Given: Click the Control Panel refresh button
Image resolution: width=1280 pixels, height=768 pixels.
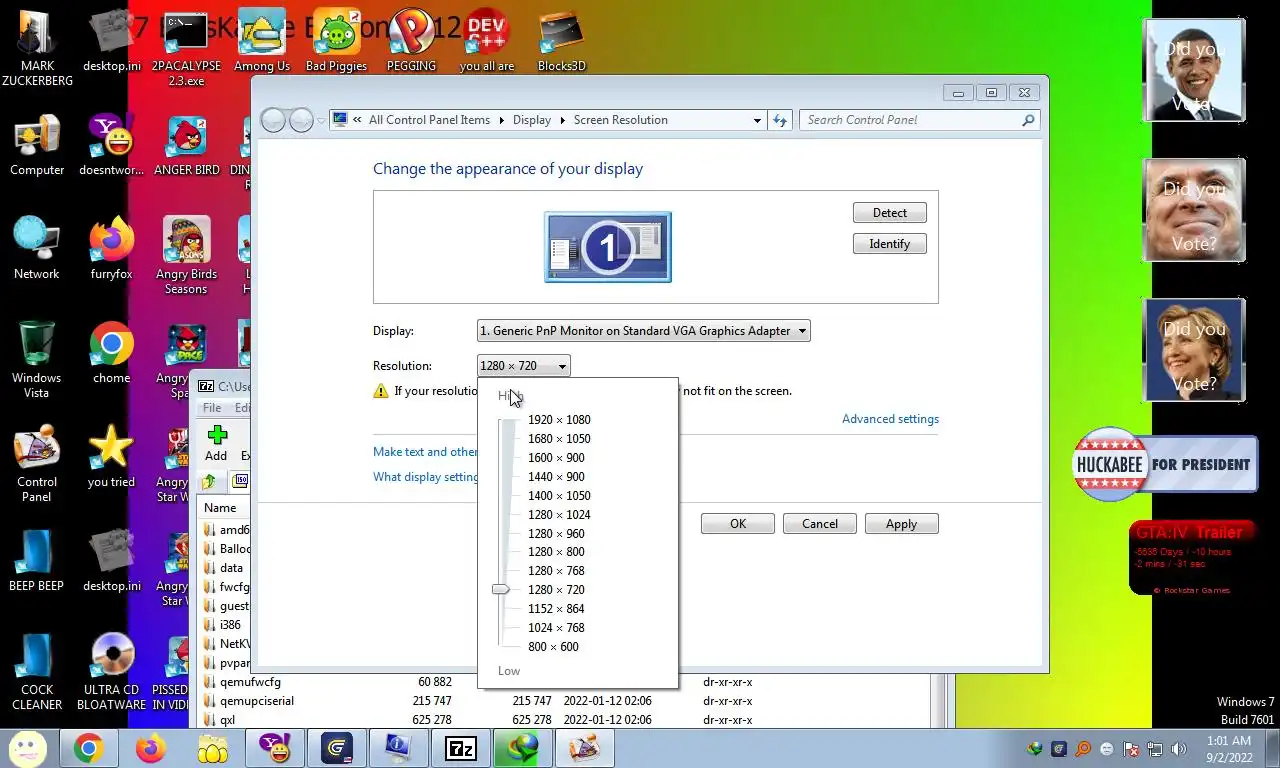Looking at the screenshot, I should coord(780,120).
